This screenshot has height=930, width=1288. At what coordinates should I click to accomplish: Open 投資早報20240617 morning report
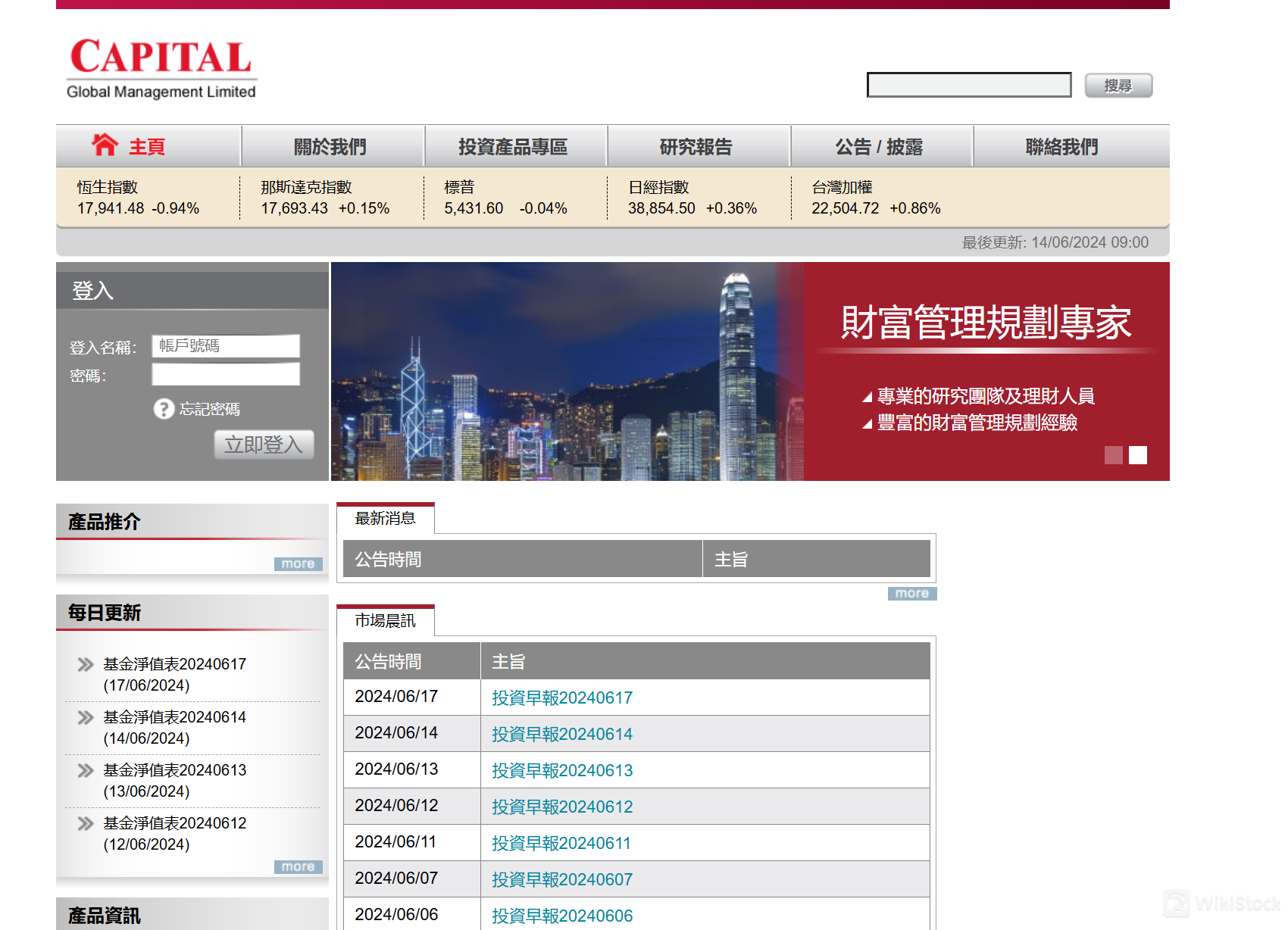(561, 697)
